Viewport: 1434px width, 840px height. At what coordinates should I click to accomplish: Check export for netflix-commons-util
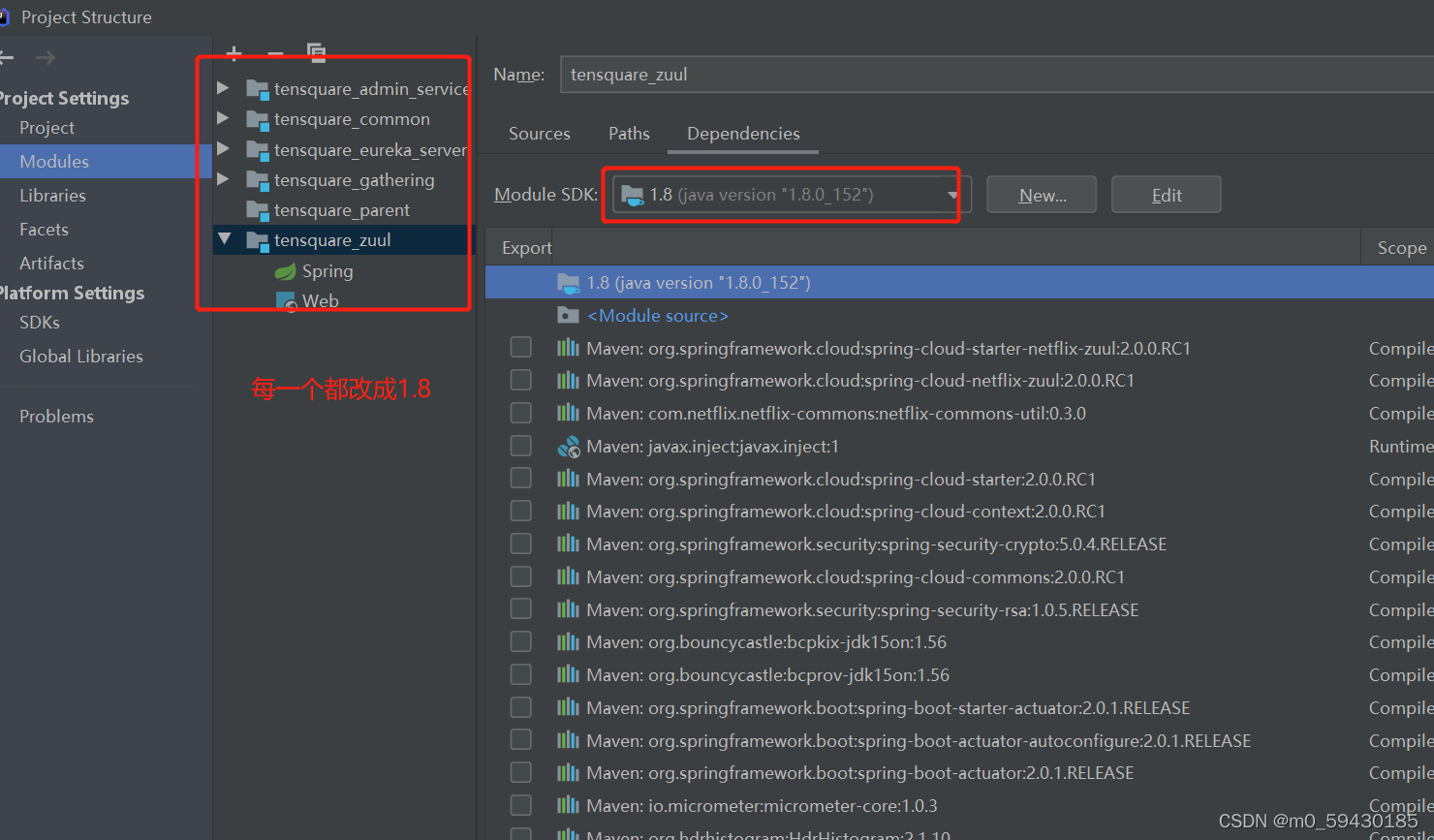[x=520, y=414]
